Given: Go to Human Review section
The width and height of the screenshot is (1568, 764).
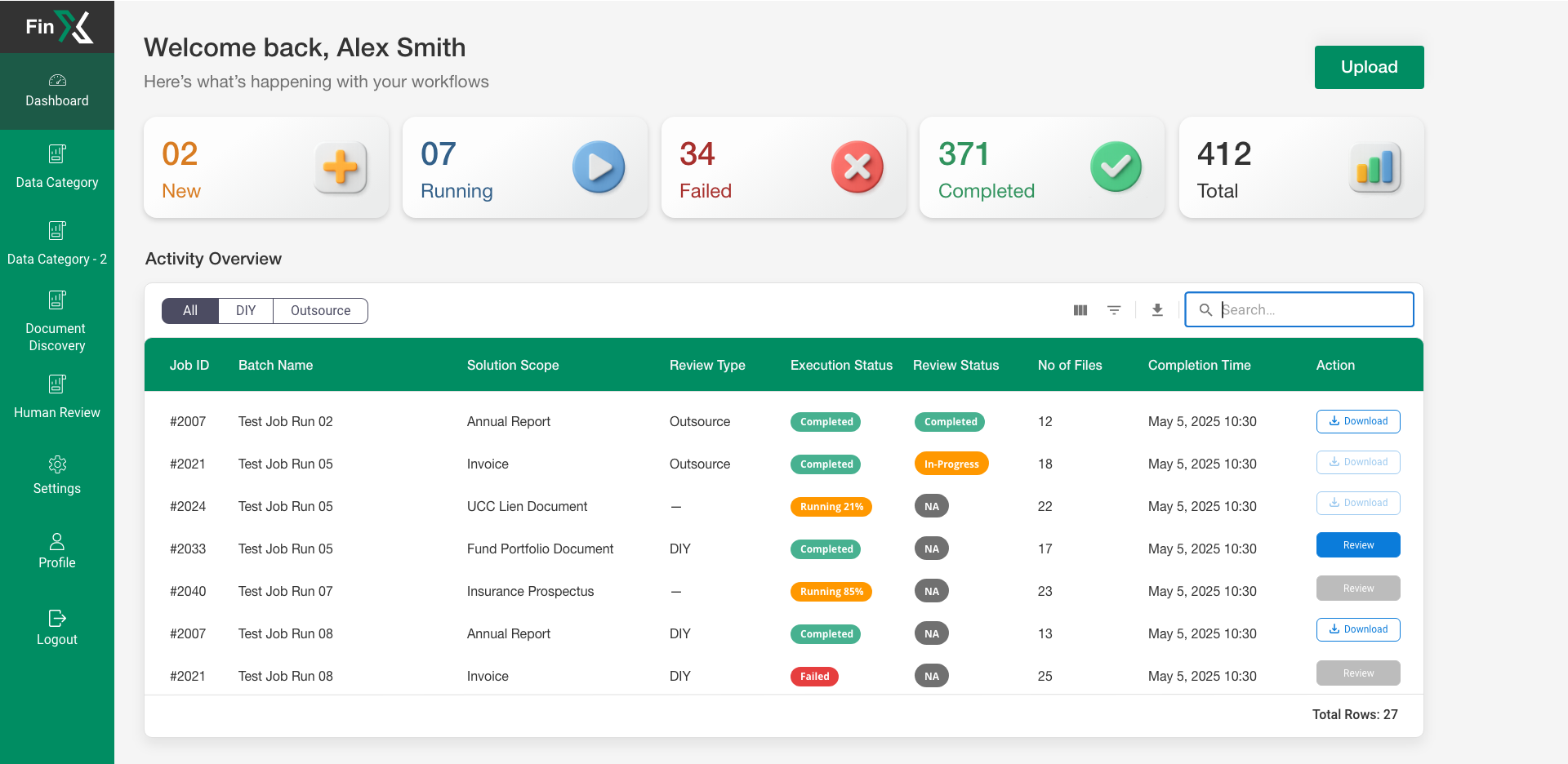Looking at the screenshot, I should pos(56,398).
